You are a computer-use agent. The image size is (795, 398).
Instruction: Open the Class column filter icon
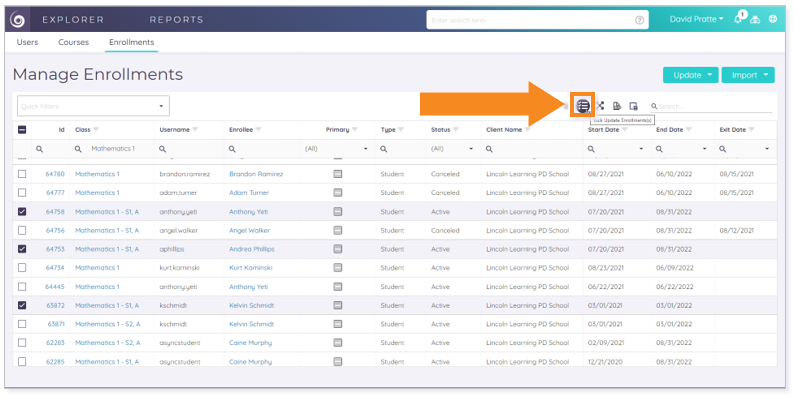96,130
